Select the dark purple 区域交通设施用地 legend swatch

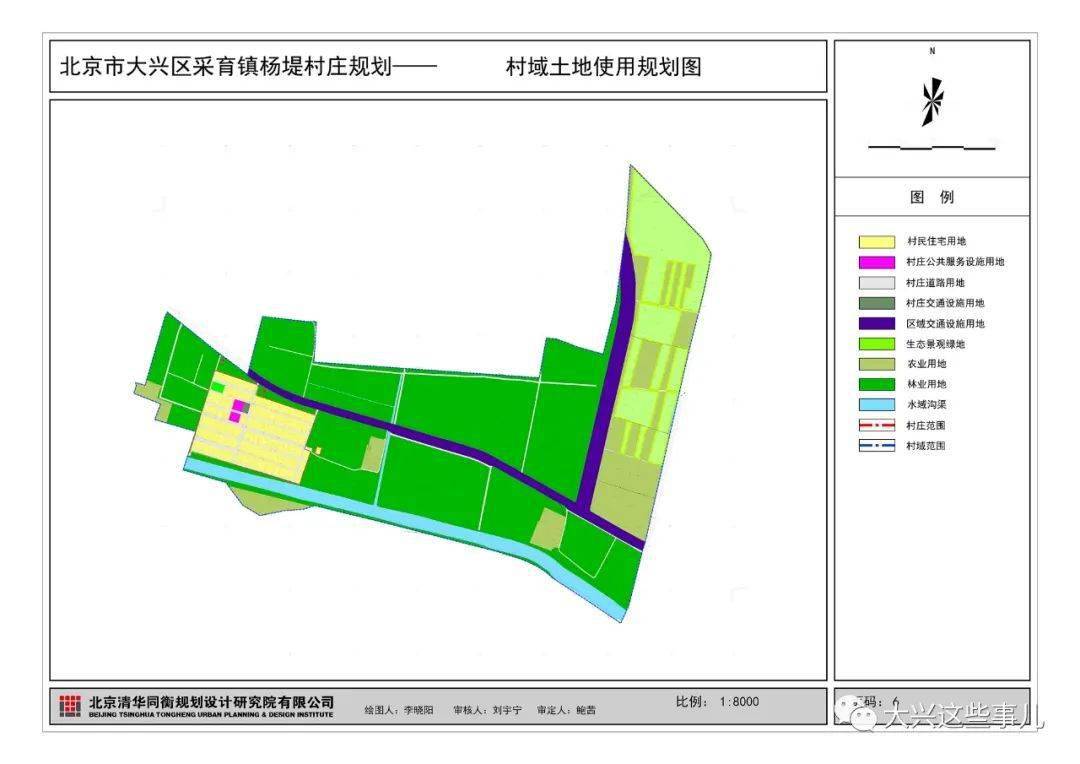click(876, 324)
